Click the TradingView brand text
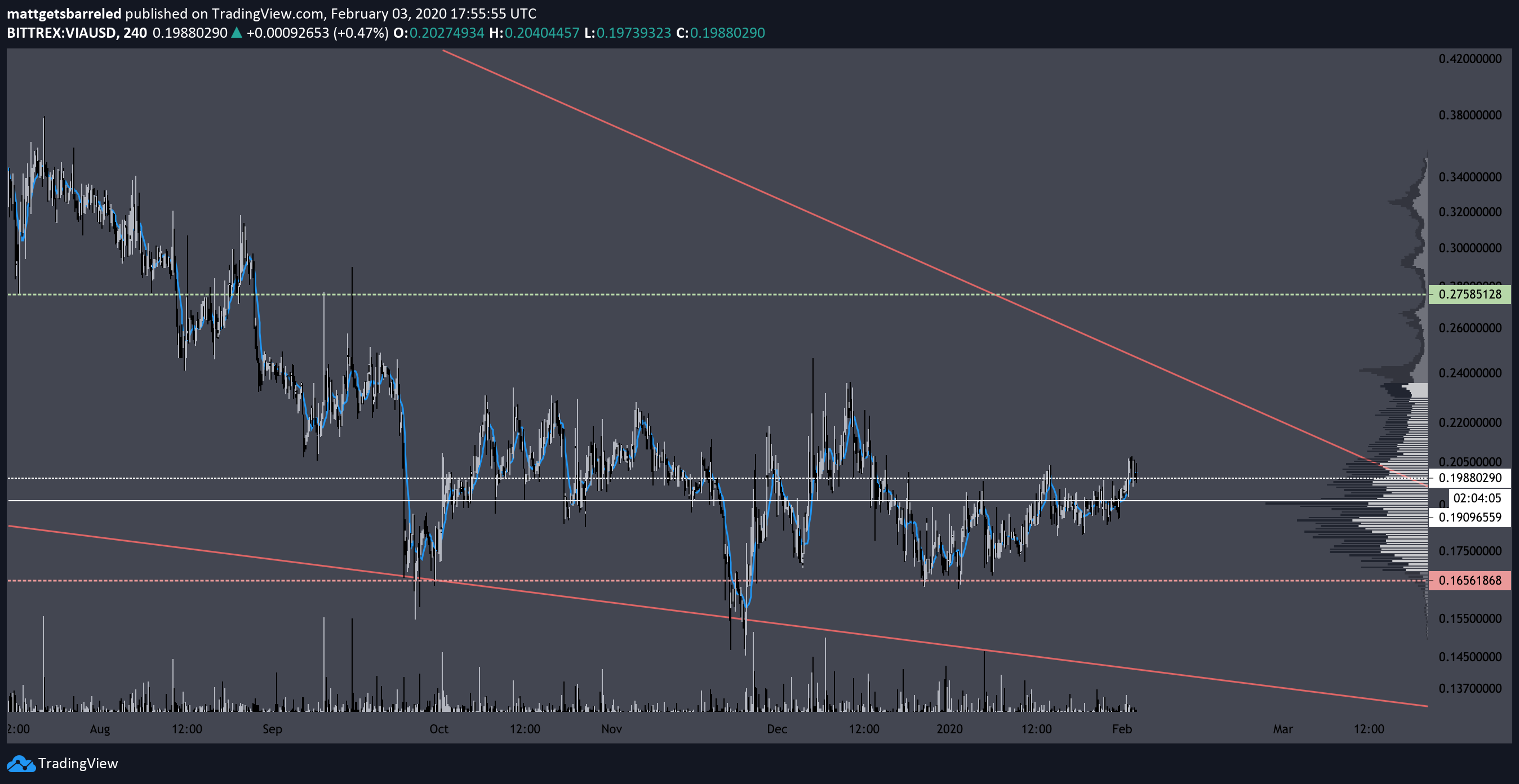Viewport: 1519px width, 784px height. point(78,764)
